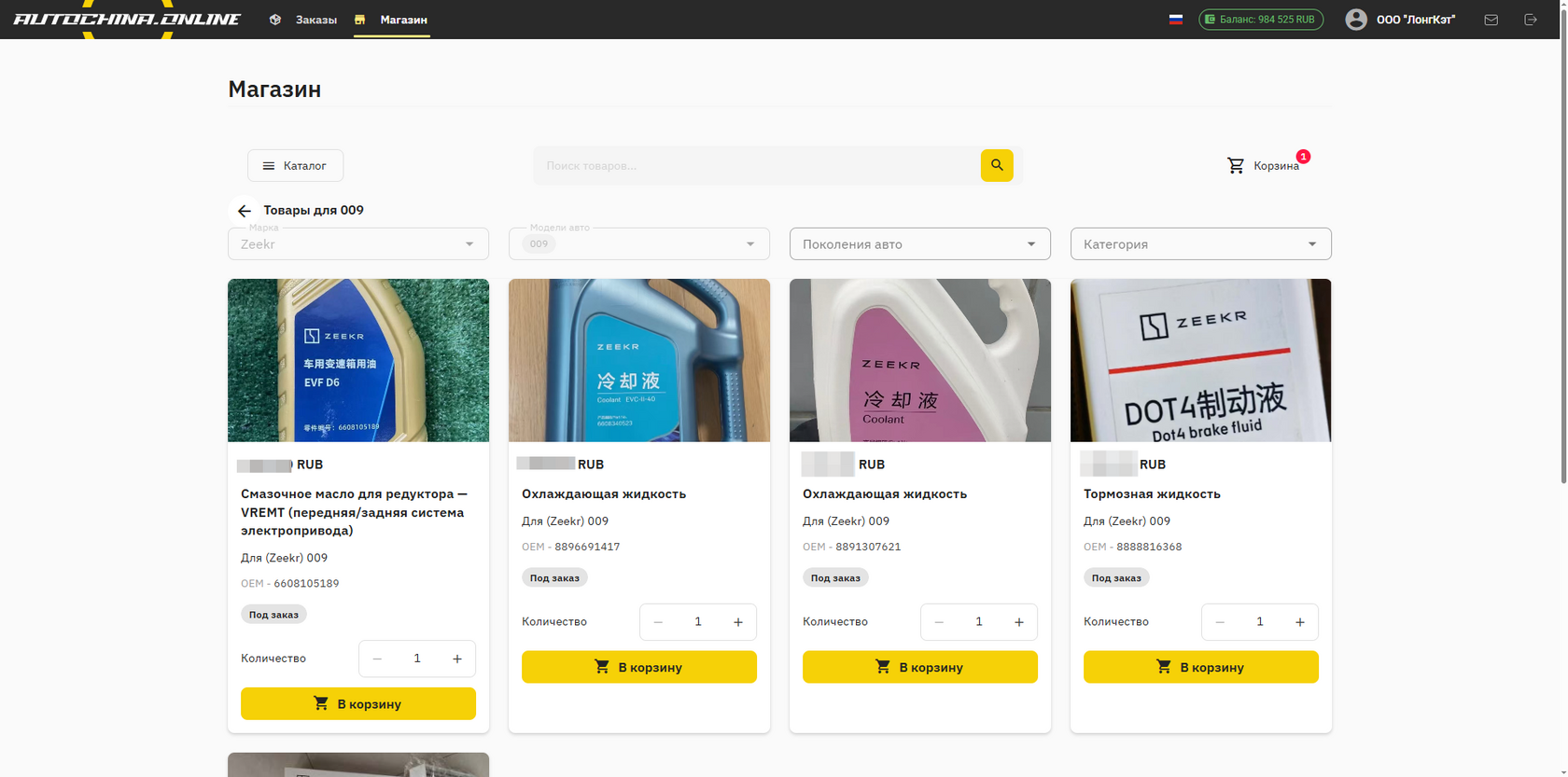Increase quantity for coolant OEM 8891307621
The height and width of the screenshot is (777, 1568).
1019,622
